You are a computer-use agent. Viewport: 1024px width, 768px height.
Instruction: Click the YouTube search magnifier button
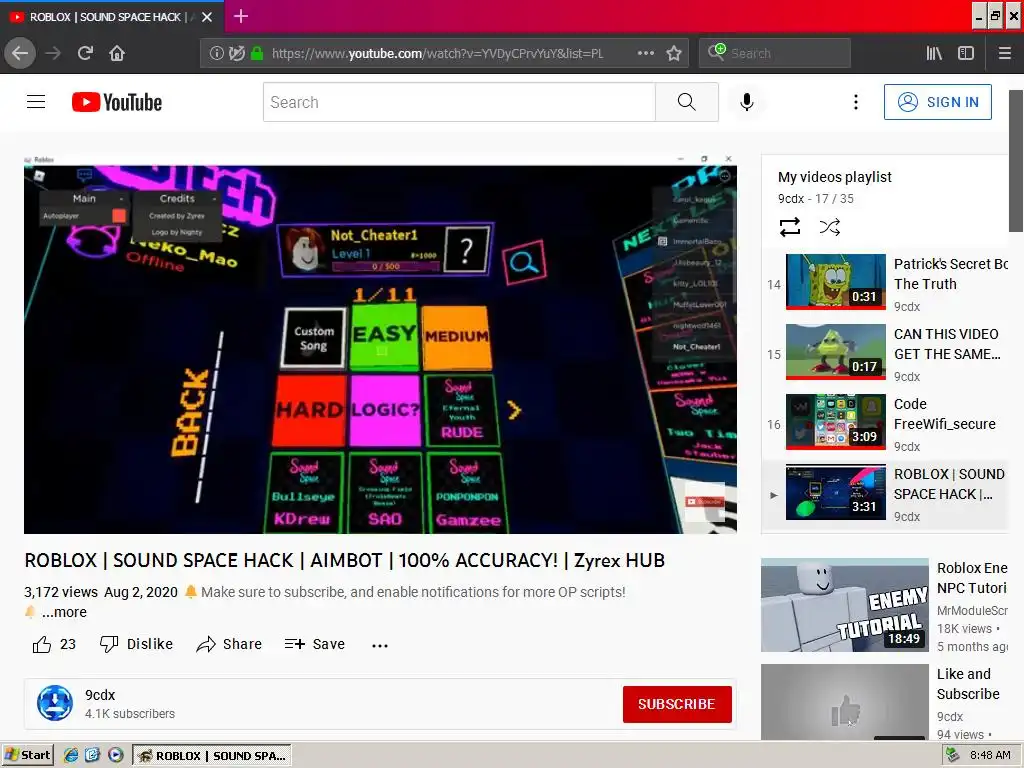(x=686, y=102)
